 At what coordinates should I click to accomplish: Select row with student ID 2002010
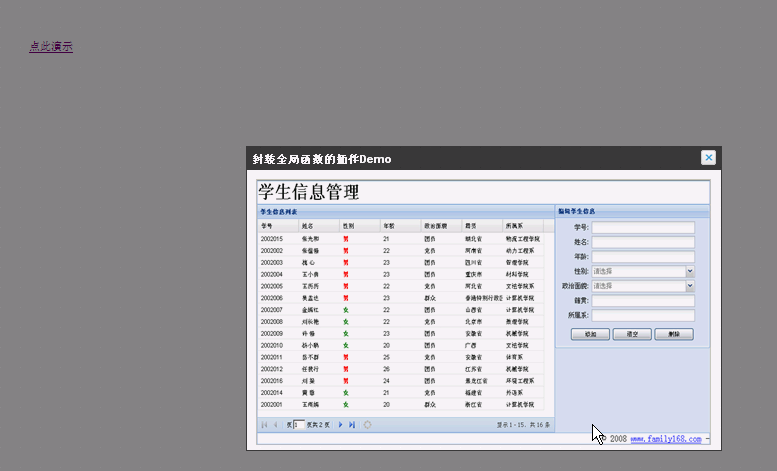(x=401, y=346)
